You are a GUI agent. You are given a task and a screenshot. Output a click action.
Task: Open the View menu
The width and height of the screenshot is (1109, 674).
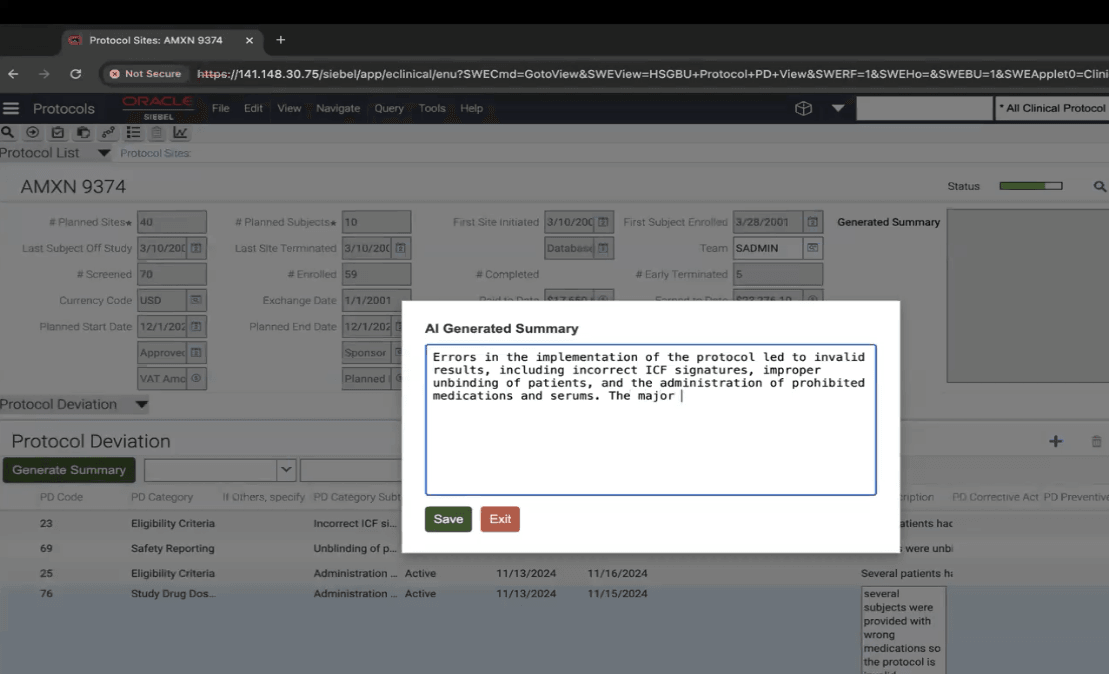point(289,108)
